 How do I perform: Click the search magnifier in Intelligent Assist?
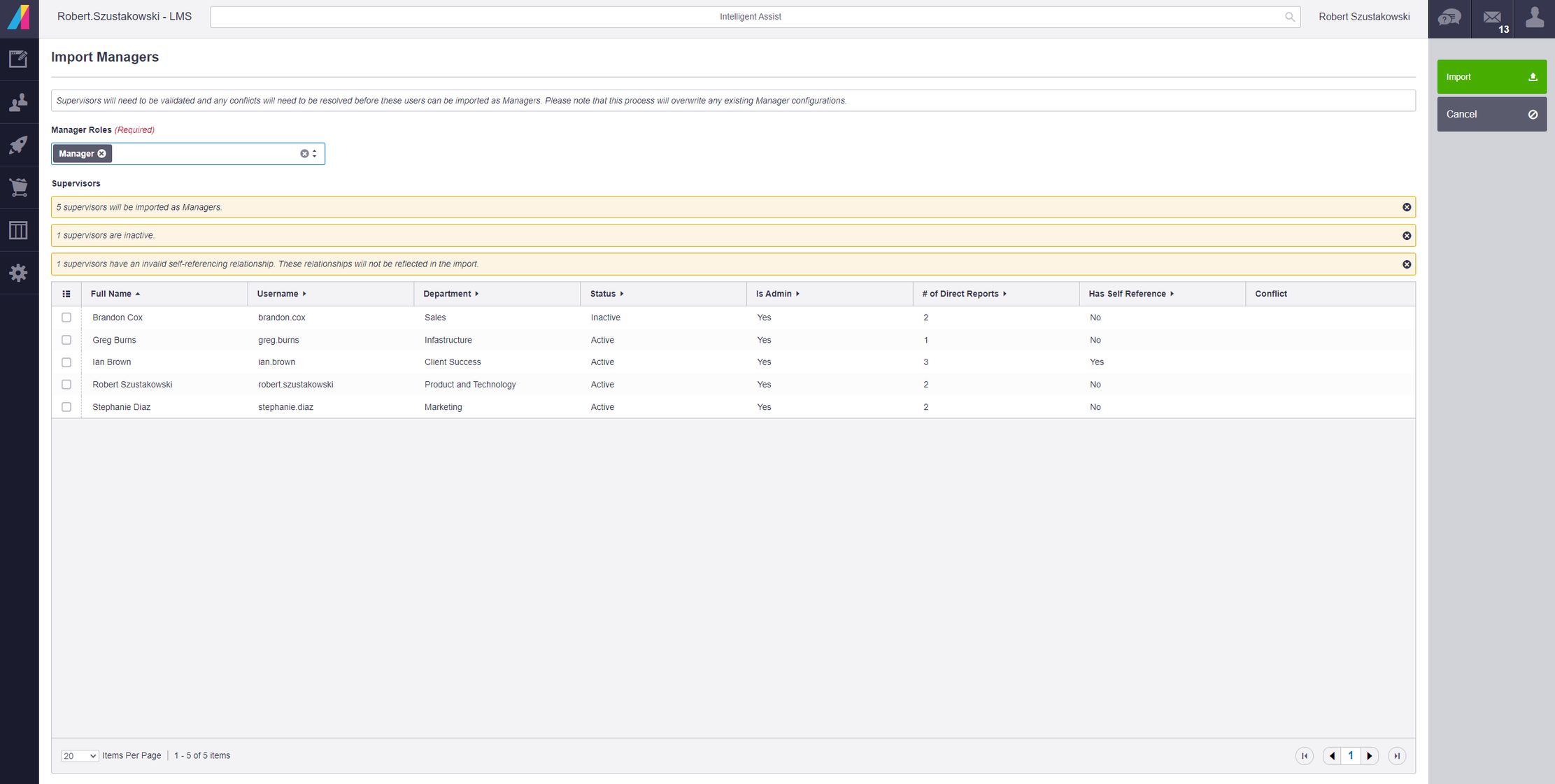click(1289, 17)
